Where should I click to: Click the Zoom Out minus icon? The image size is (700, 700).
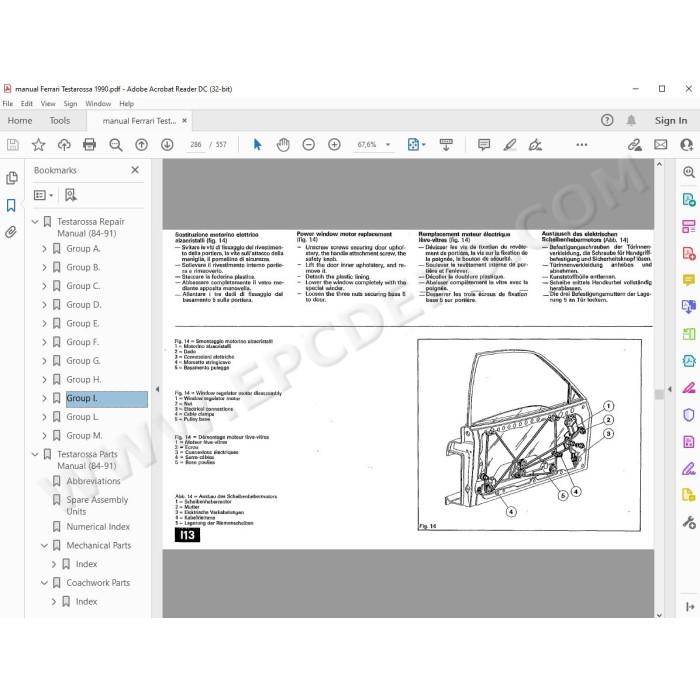(308, 145)
